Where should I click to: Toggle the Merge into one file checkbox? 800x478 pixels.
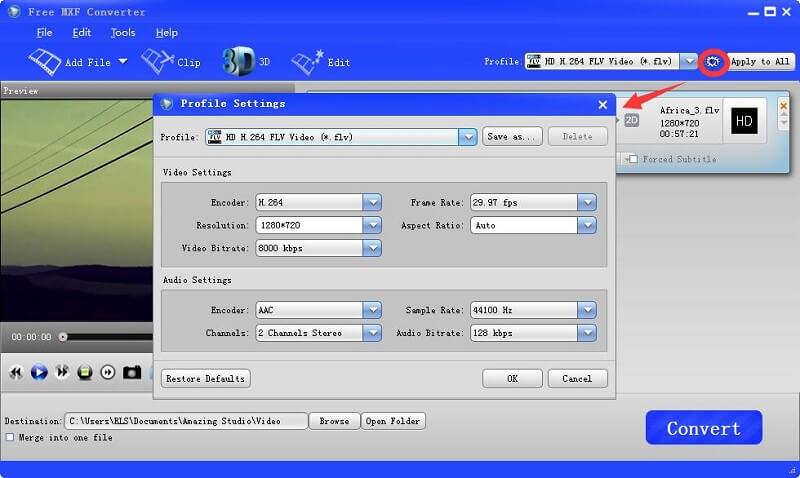point(10,437)
